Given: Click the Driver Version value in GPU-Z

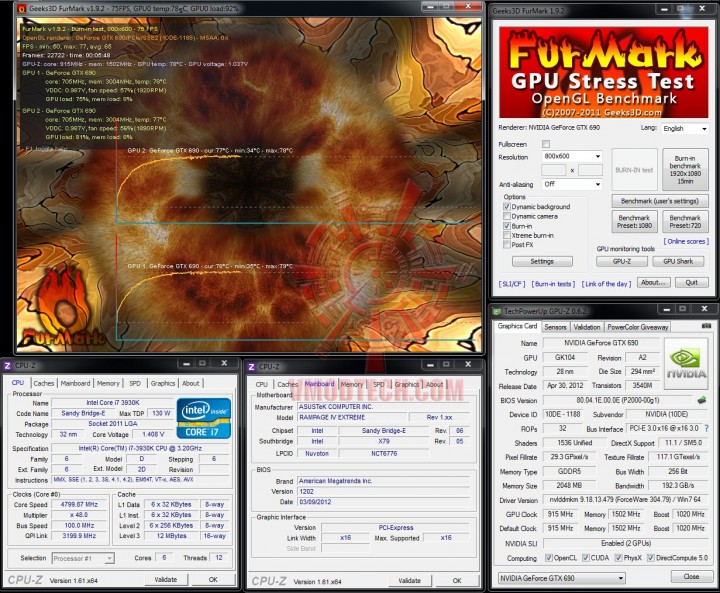Looking at the screenshot, I should [x=625, y=500].
